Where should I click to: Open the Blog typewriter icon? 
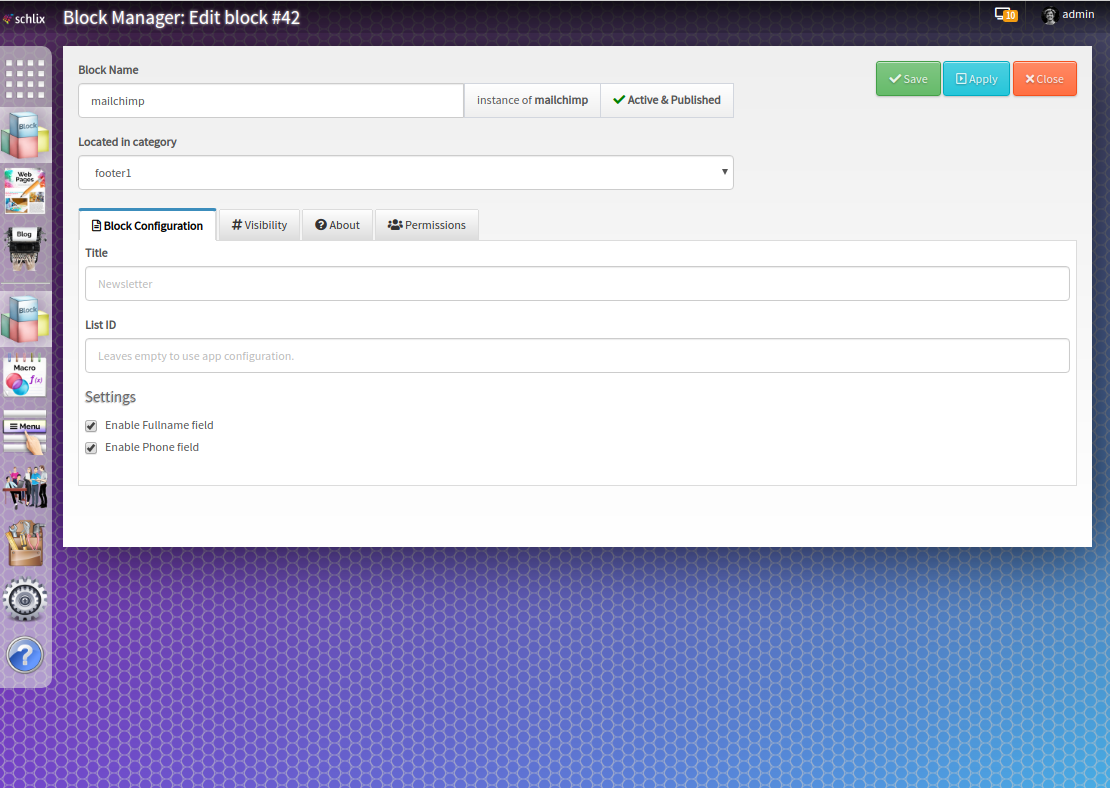click(x=25, y=248)
